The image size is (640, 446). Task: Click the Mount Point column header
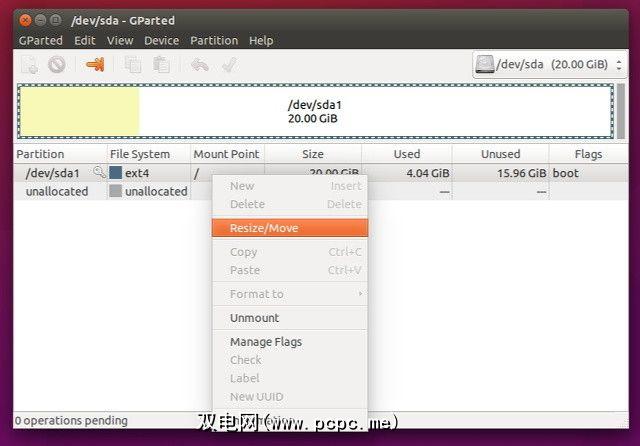[227, 154]
